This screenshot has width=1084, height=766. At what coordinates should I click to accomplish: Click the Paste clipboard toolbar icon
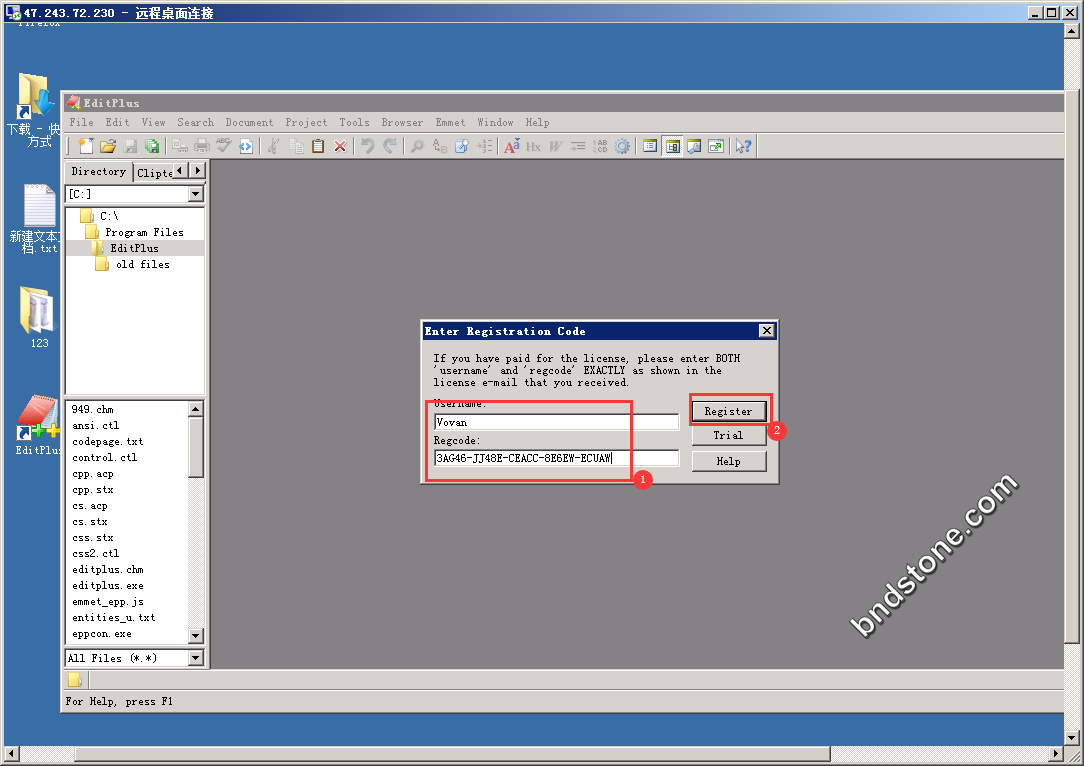click(318, 146)
